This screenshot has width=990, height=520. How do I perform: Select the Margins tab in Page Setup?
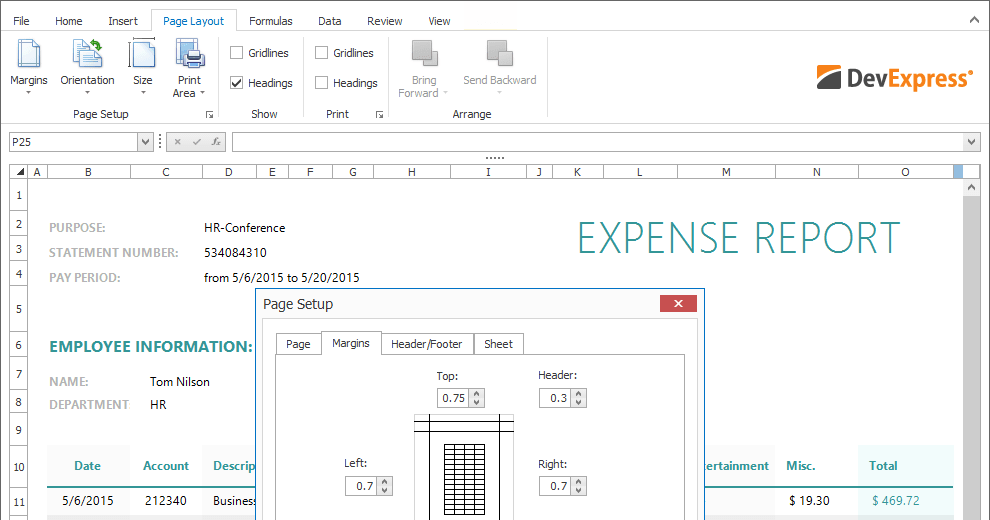(351, 343)
